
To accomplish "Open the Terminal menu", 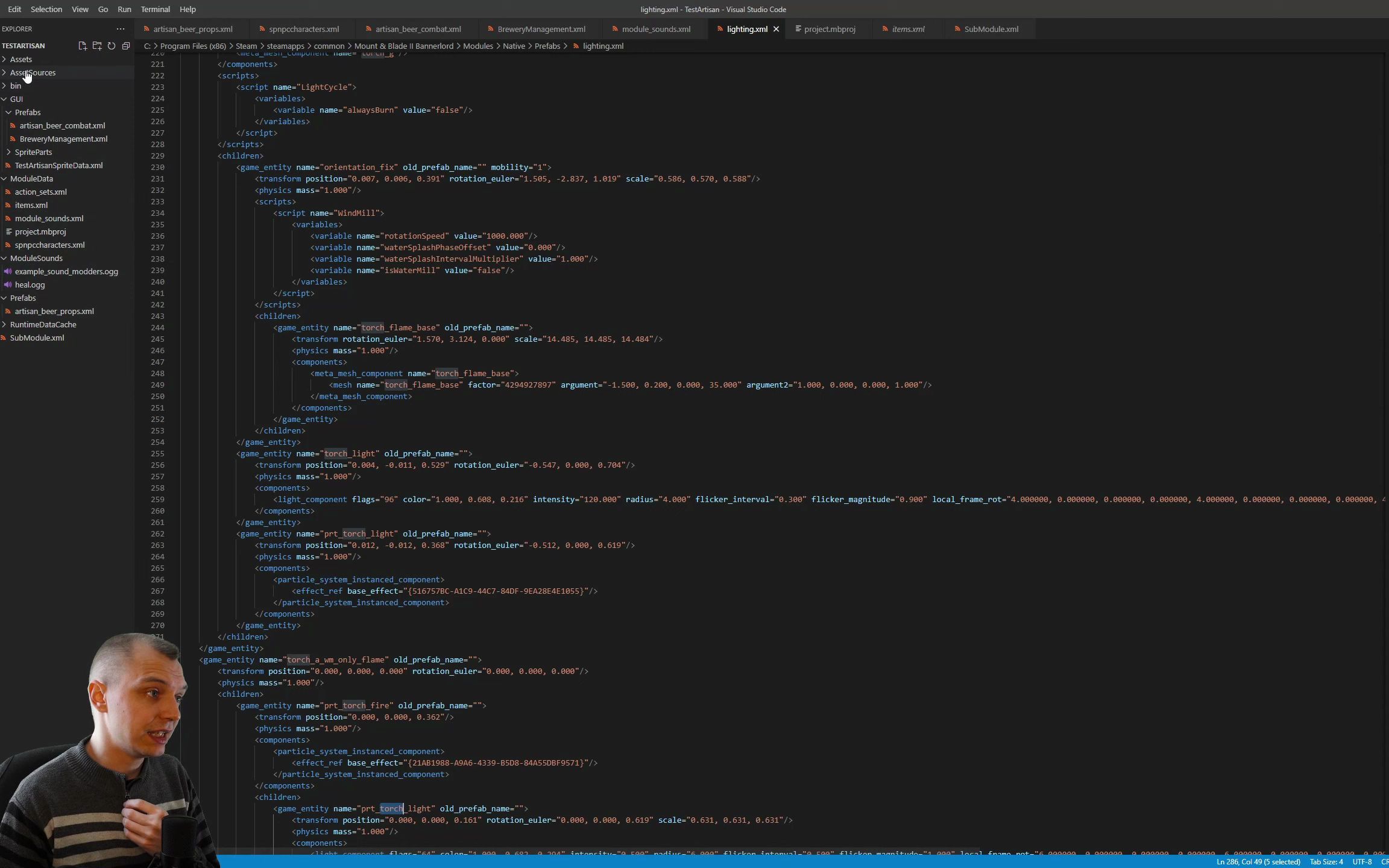I will coord(155,9).
